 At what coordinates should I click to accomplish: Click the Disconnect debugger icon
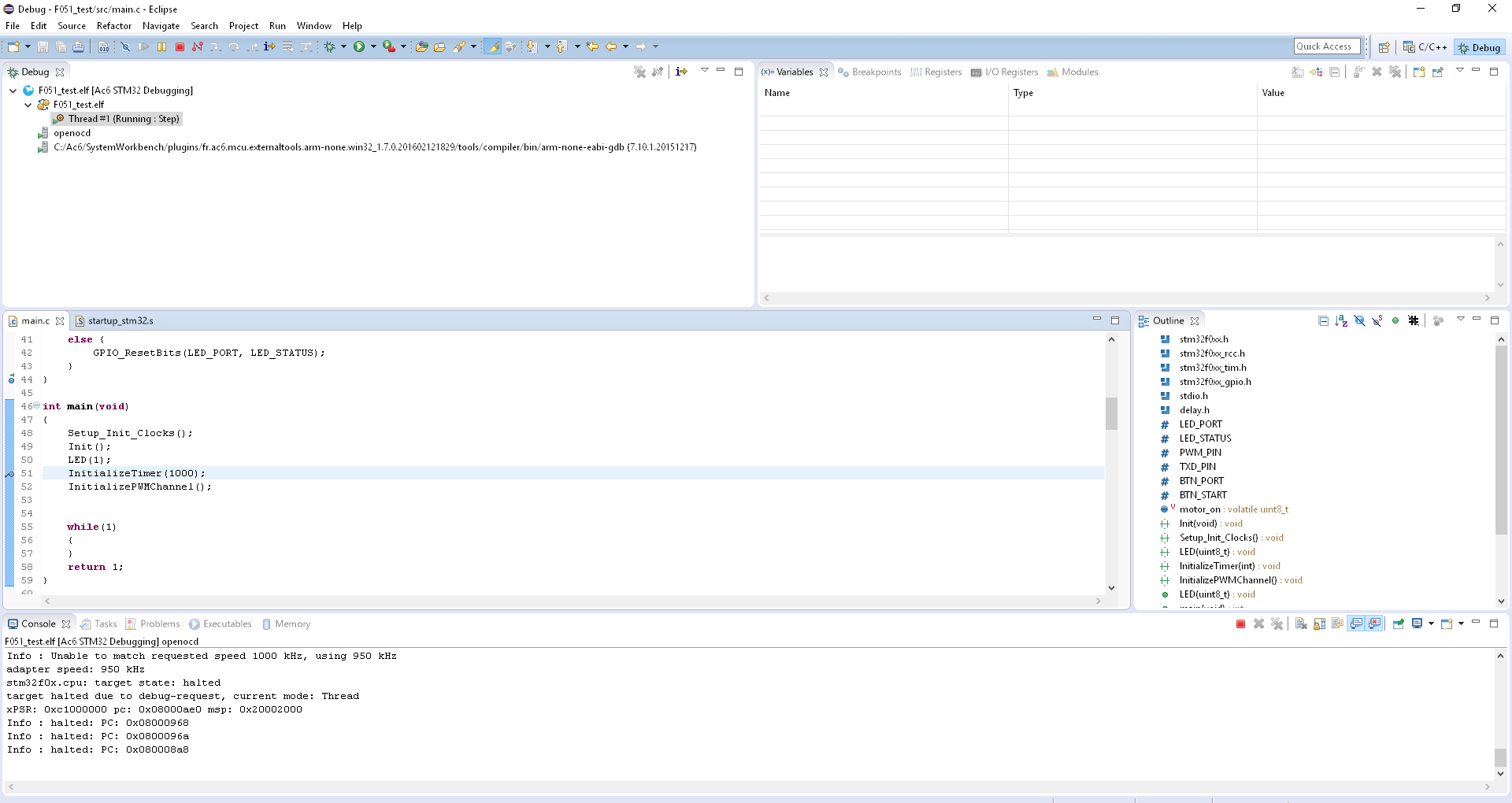pyautogui.click(x=198, y=47)
